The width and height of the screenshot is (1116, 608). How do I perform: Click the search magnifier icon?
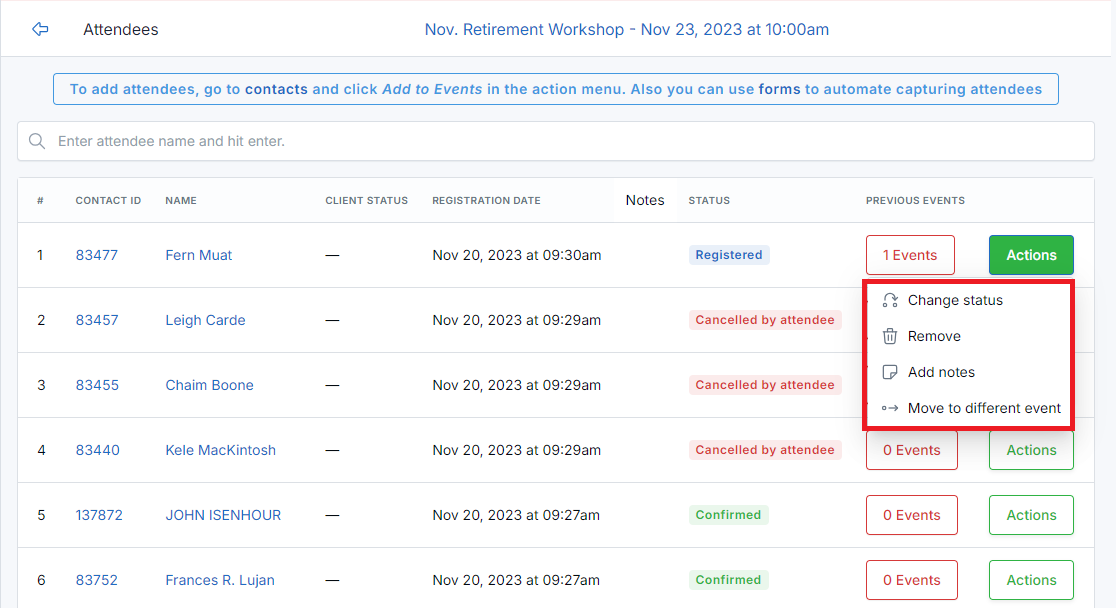click(37, 141)
